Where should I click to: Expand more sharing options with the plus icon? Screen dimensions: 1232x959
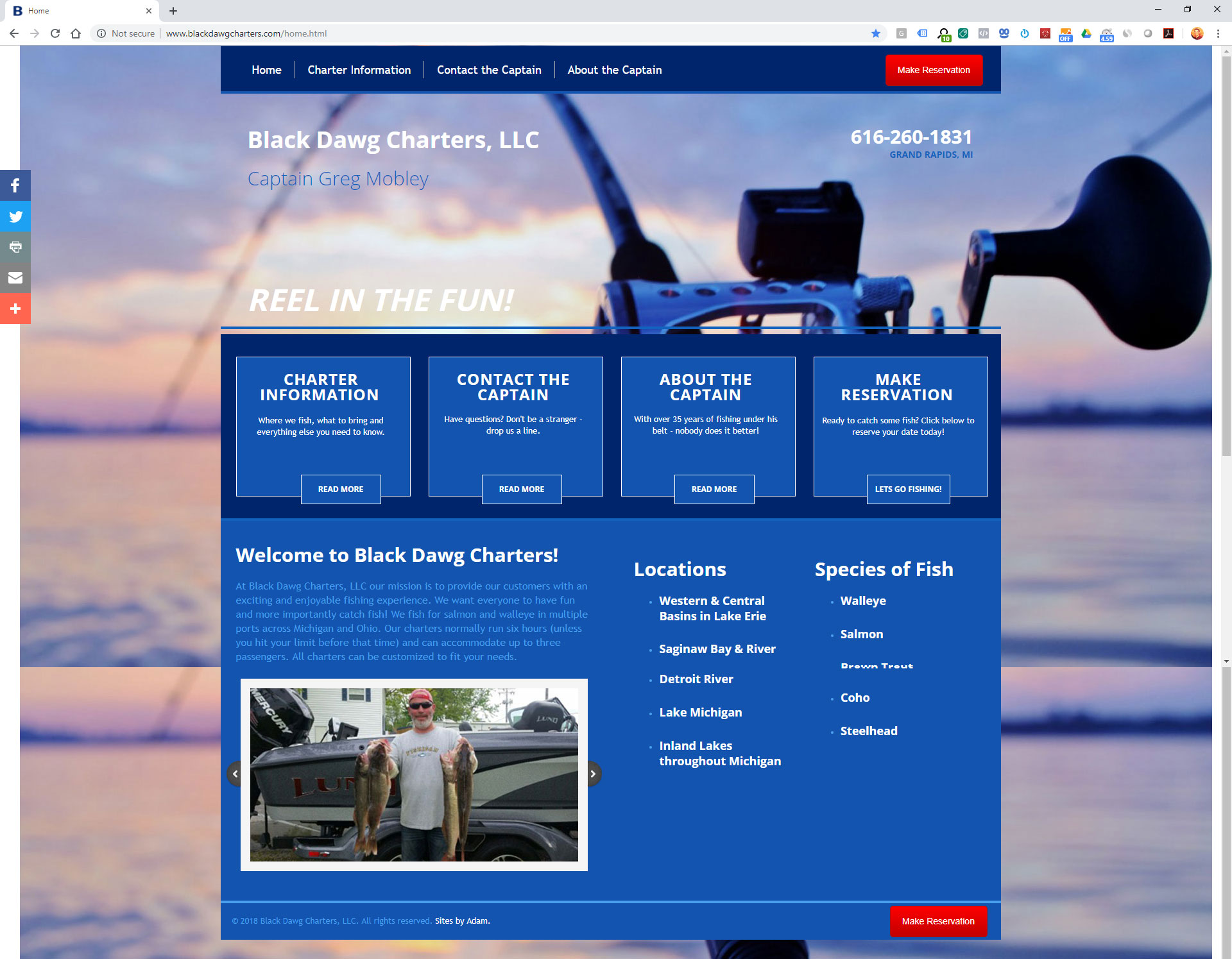click(x=15, y=309)
